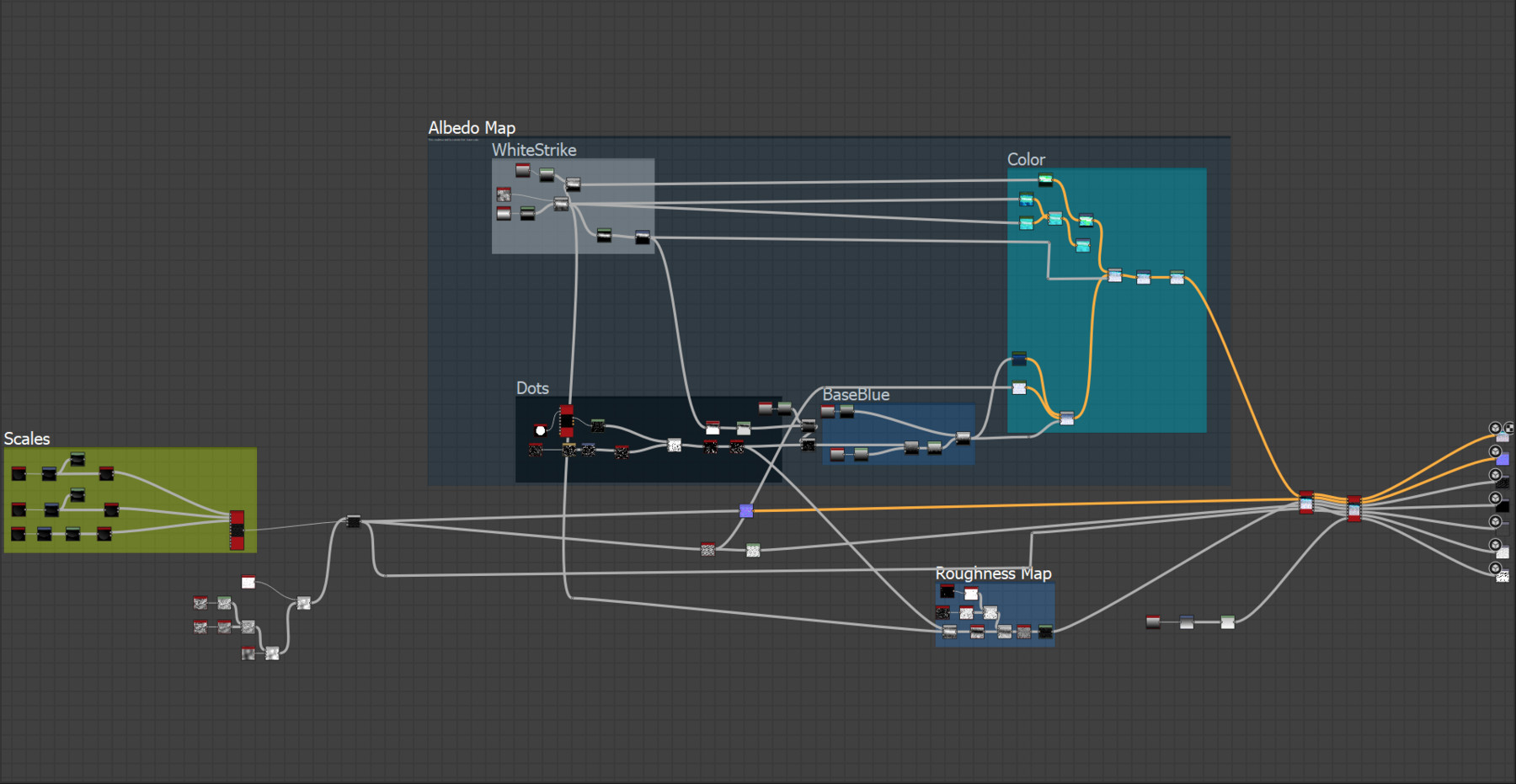Select the tall red node in Dots frame
The height and width of the screenshot is (784, 1516).
click(x=567, y=420)
